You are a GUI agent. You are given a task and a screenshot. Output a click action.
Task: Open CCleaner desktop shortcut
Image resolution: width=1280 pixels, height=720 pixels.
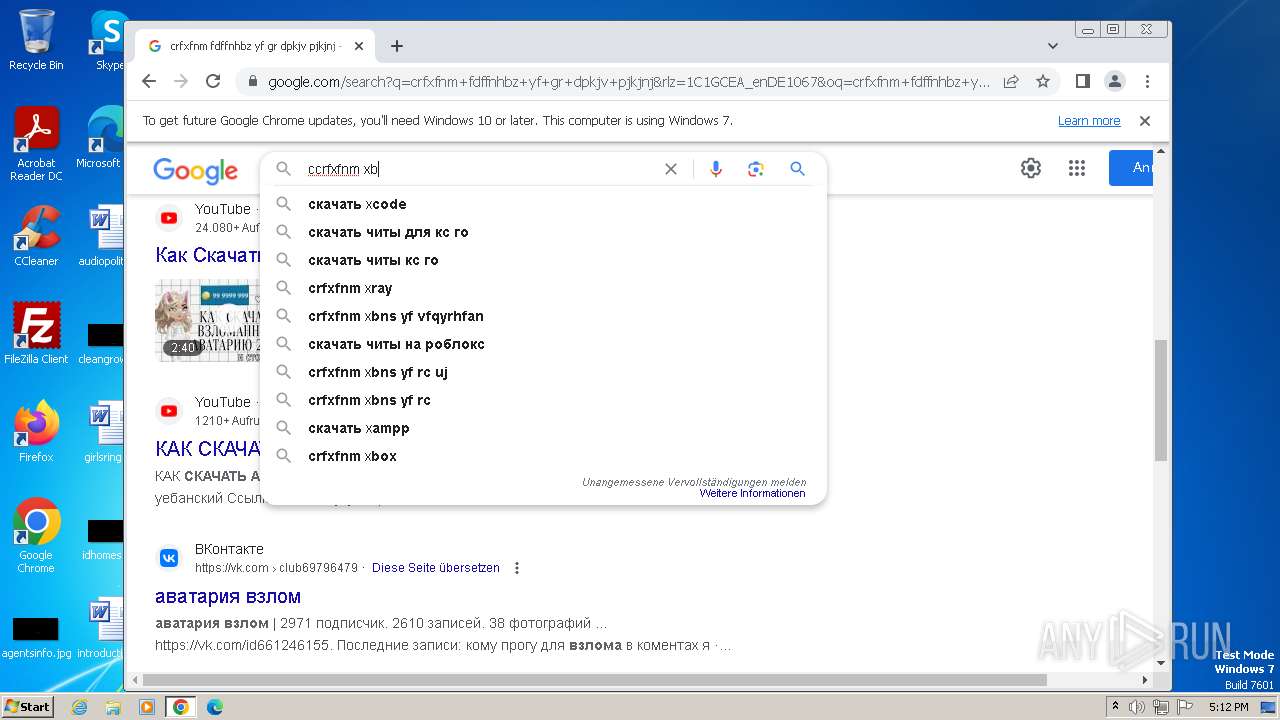[36, 236]
